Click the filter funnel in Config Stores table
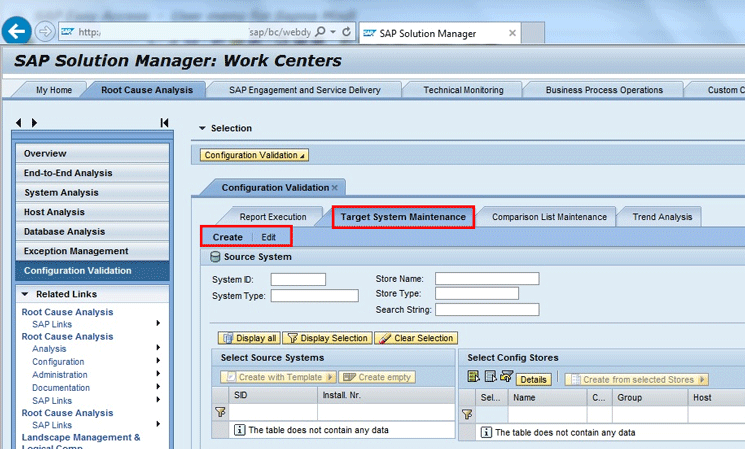 tap(467, 415)
